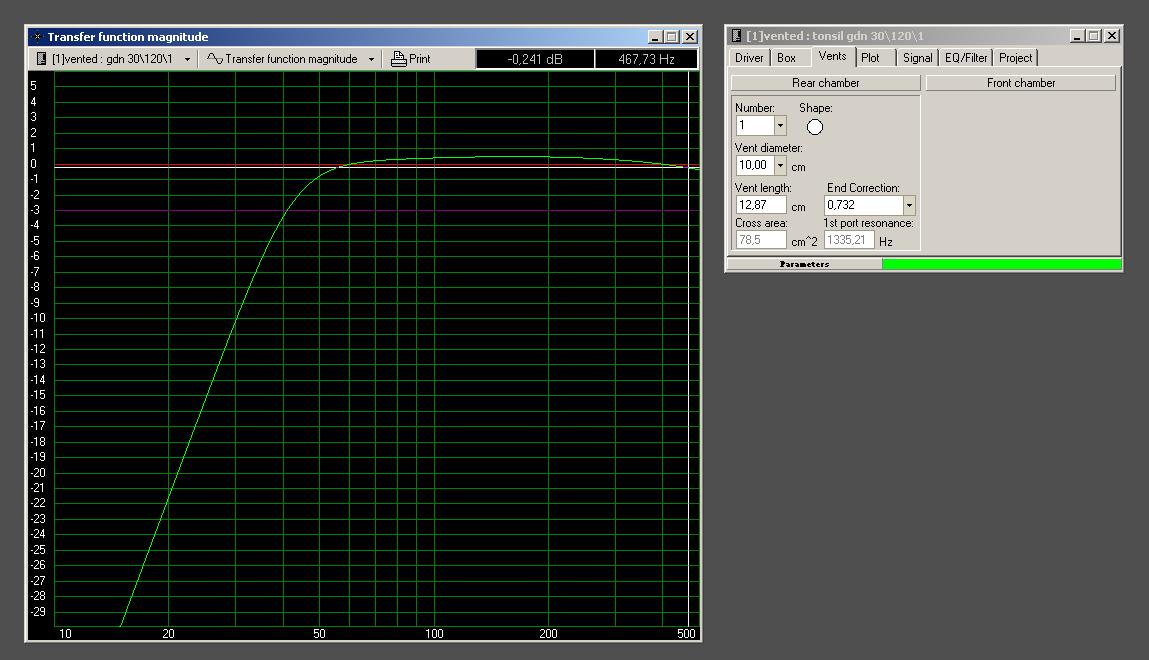Switch to the Driver tab
This screenshot has height=660, width=1149.
(x=749, y=58)
